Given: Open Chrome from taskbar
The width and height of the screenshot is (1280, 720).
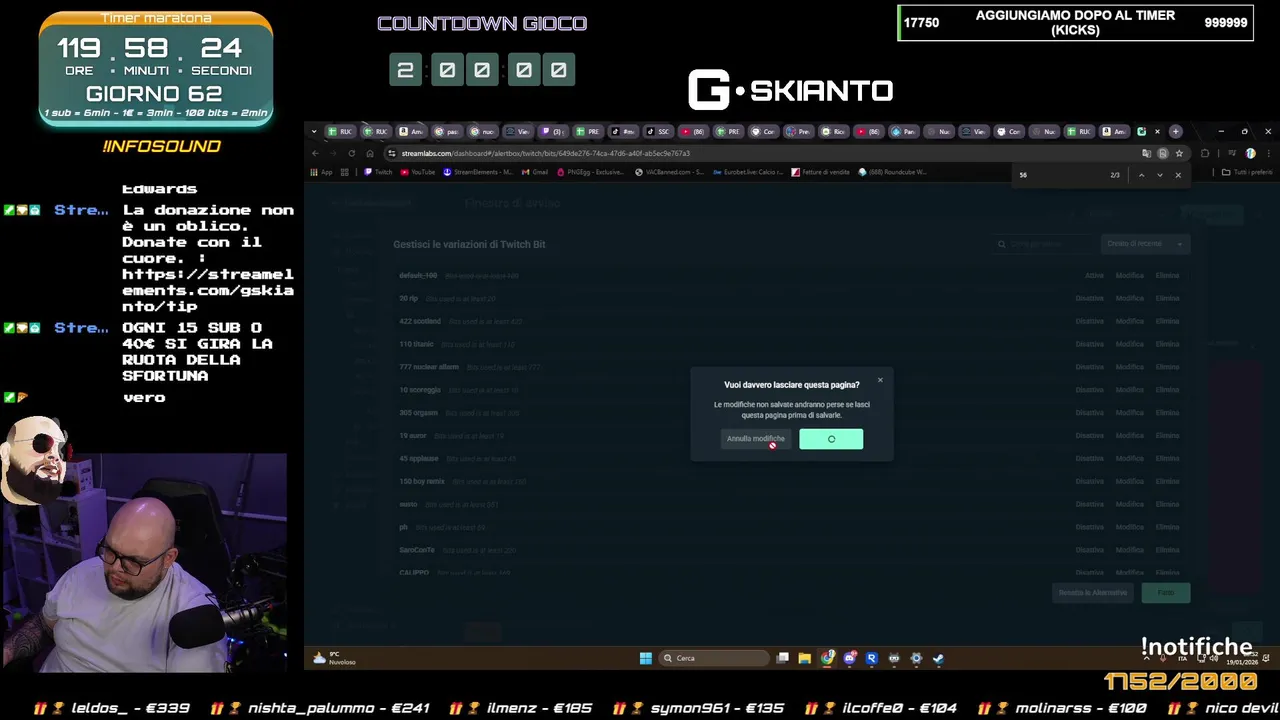Looking at the screenshot, I should click(827, 658).
